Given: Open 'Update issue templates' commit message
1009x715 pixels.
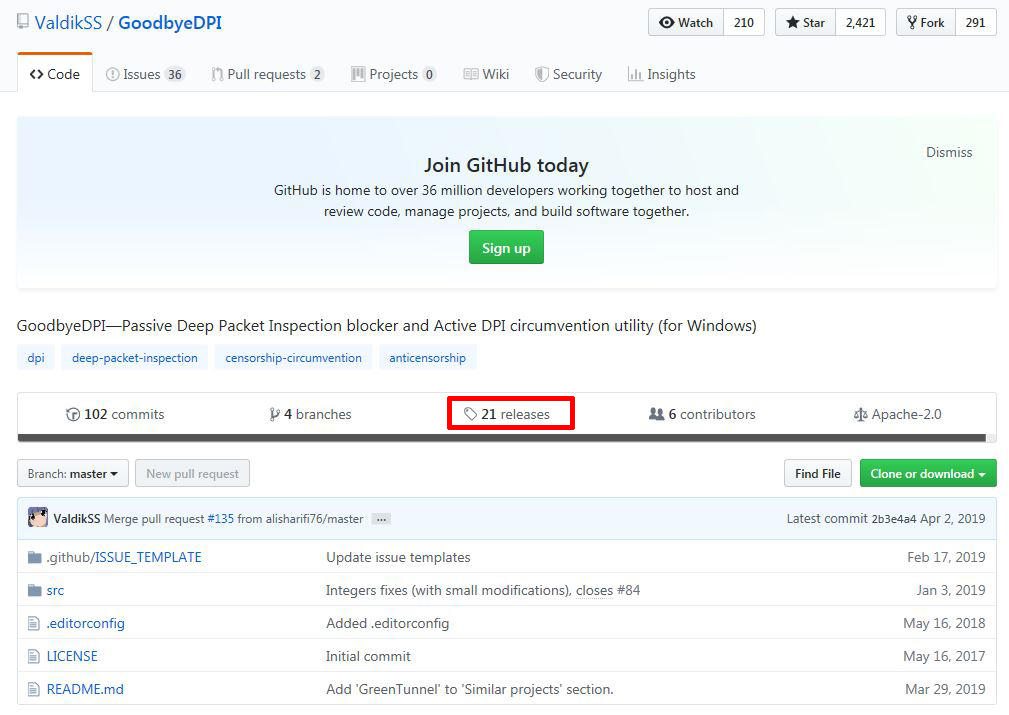Looking at the screenshot, I should (398, 557).
